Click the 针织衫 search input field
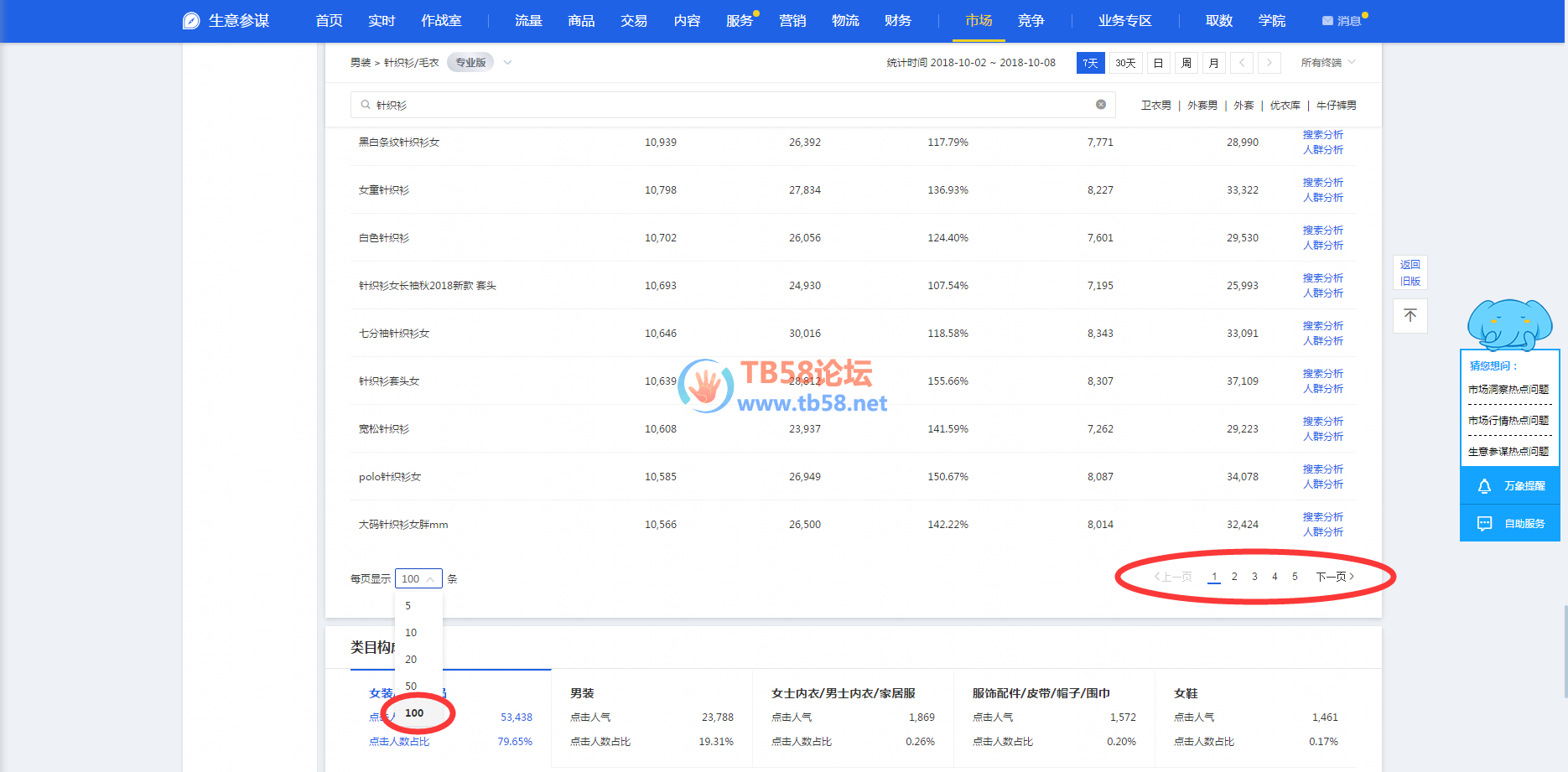This screenshot has height=772, width=1568. pos(729,105)
